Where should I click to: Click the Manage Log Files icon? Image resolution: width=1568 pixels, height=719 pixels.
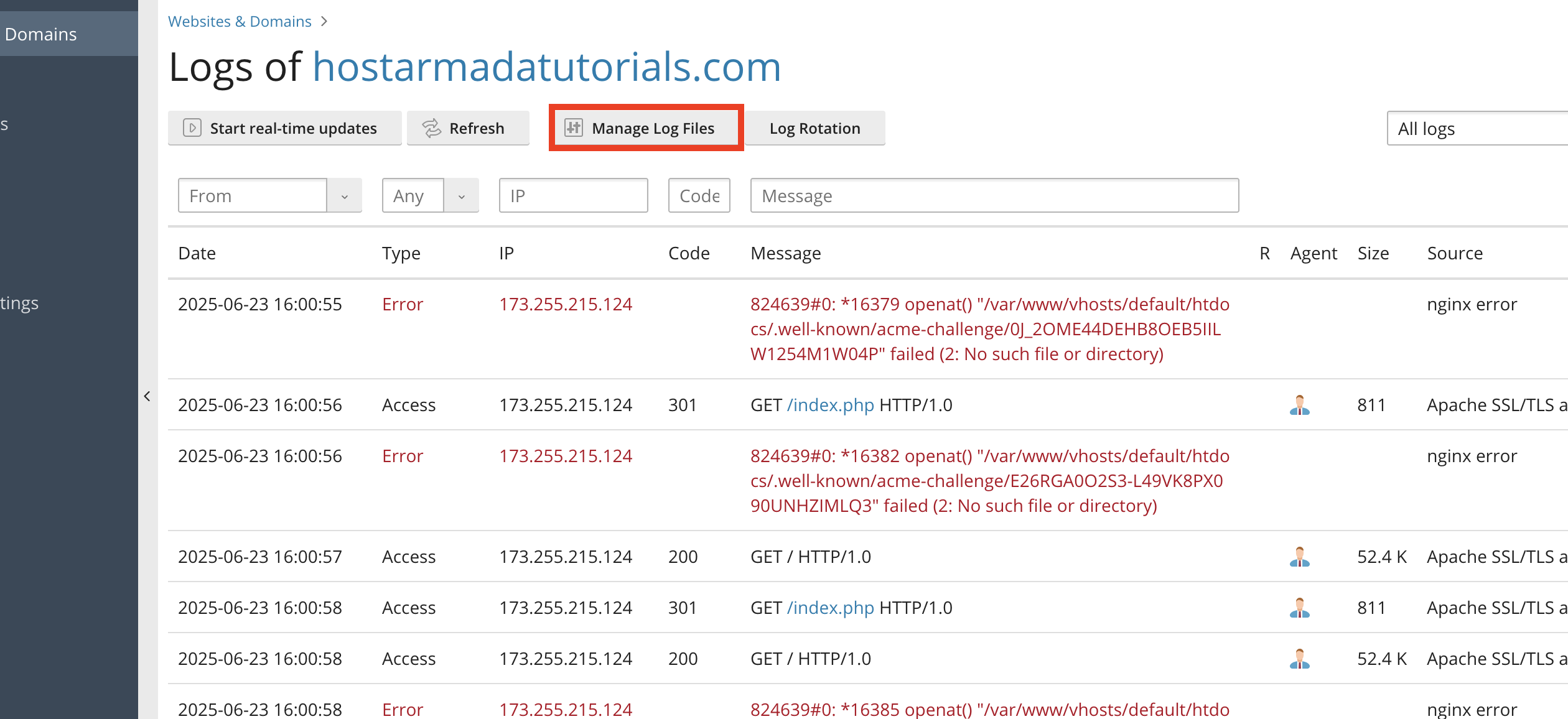573,128
